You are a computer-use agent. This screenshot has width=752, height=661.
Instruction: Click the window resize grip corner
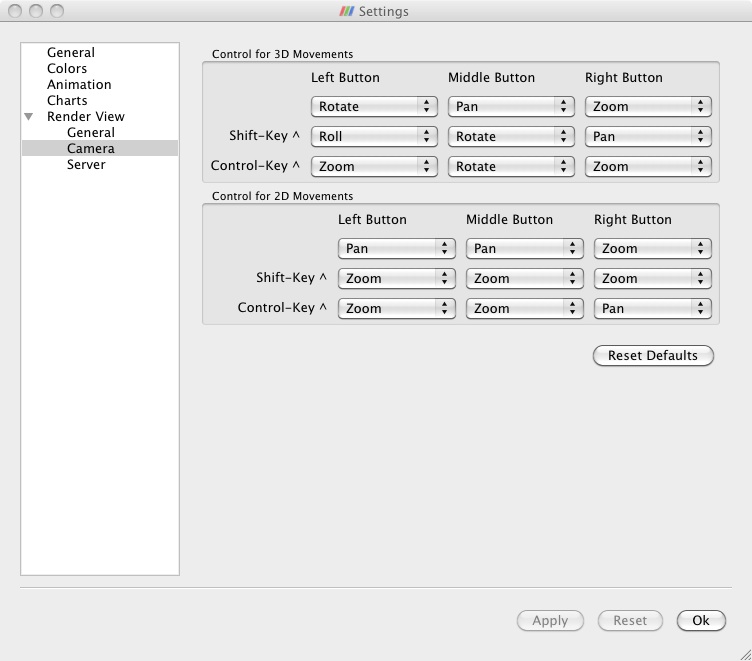click(x=745, y=654)
